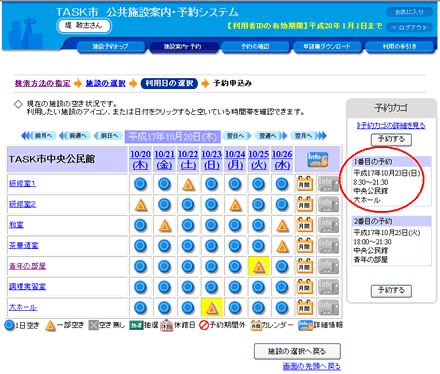The width and height of the screenshot is (440, 374).
Task: Open monthly calendar icon for 研修室1
Action: point(305,184)
